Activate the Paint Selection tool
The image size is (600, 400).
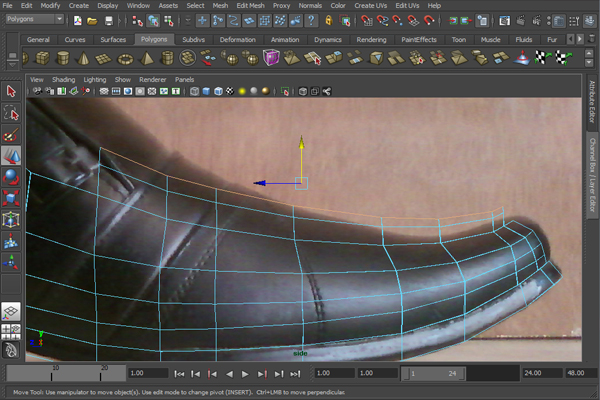click(x=11, y=134)
